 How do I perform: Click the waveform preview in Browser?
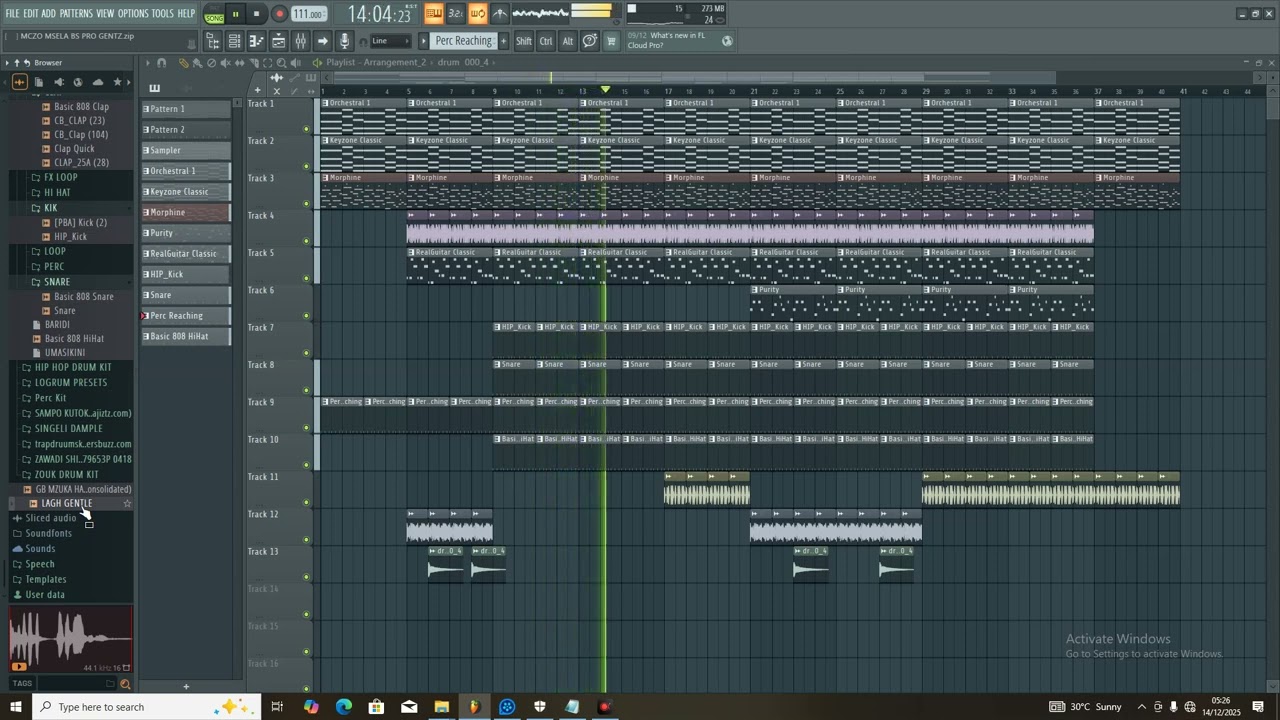pyautogui.click(x=69, y=639)
